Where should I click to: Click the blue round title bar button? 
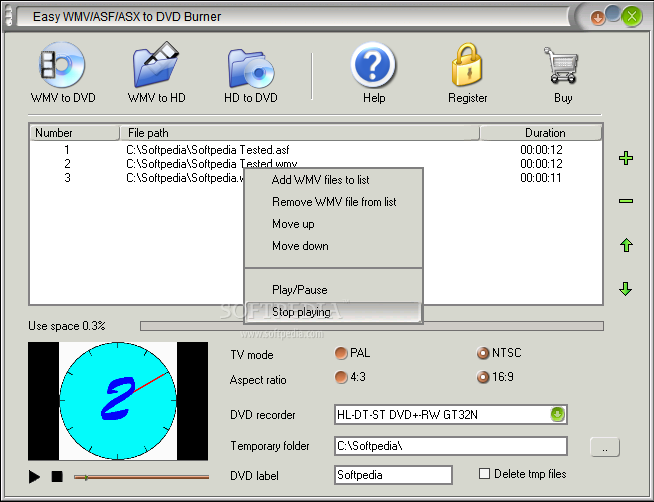613,13
